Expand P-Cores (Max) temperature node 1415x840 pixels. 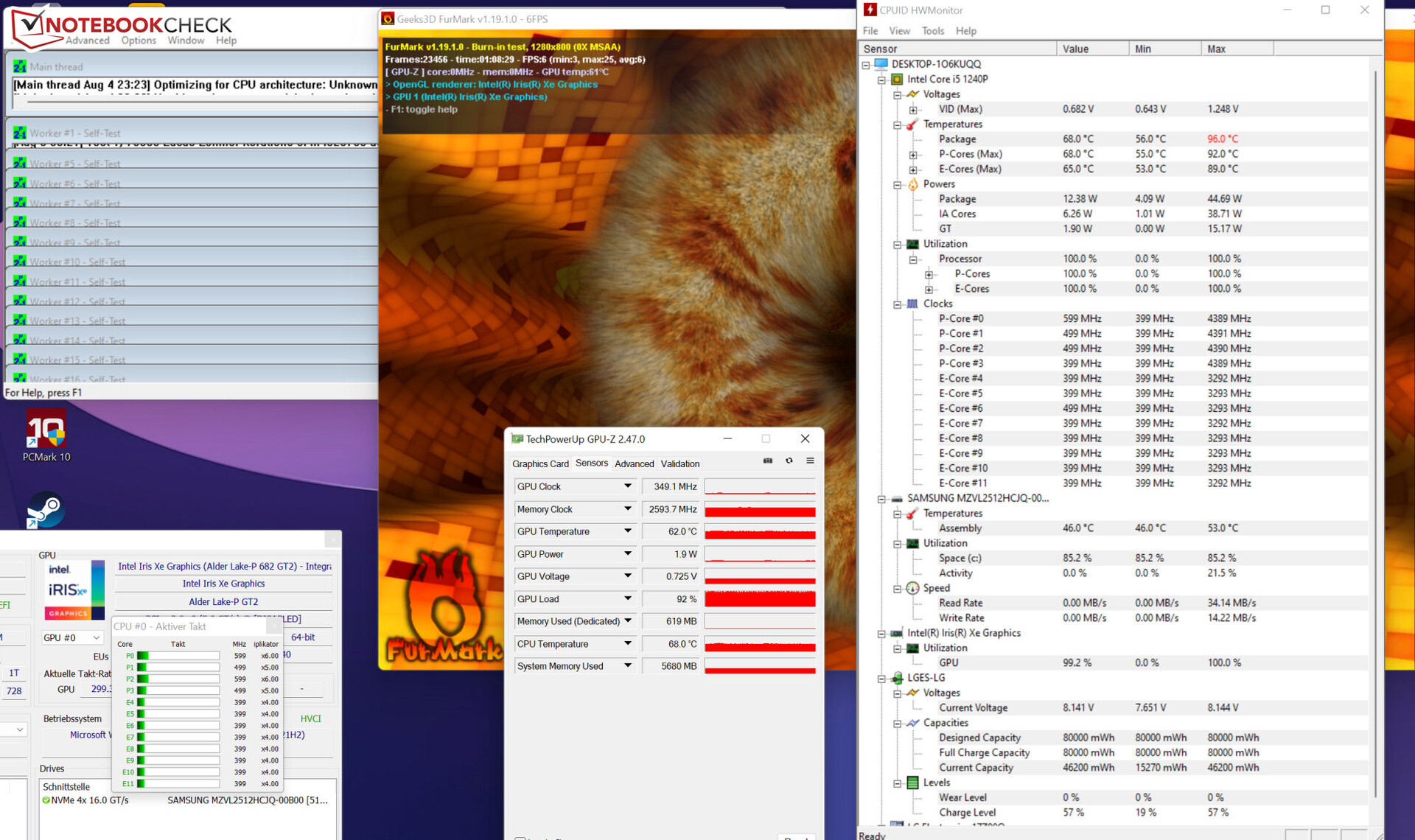tap(912, 155)
